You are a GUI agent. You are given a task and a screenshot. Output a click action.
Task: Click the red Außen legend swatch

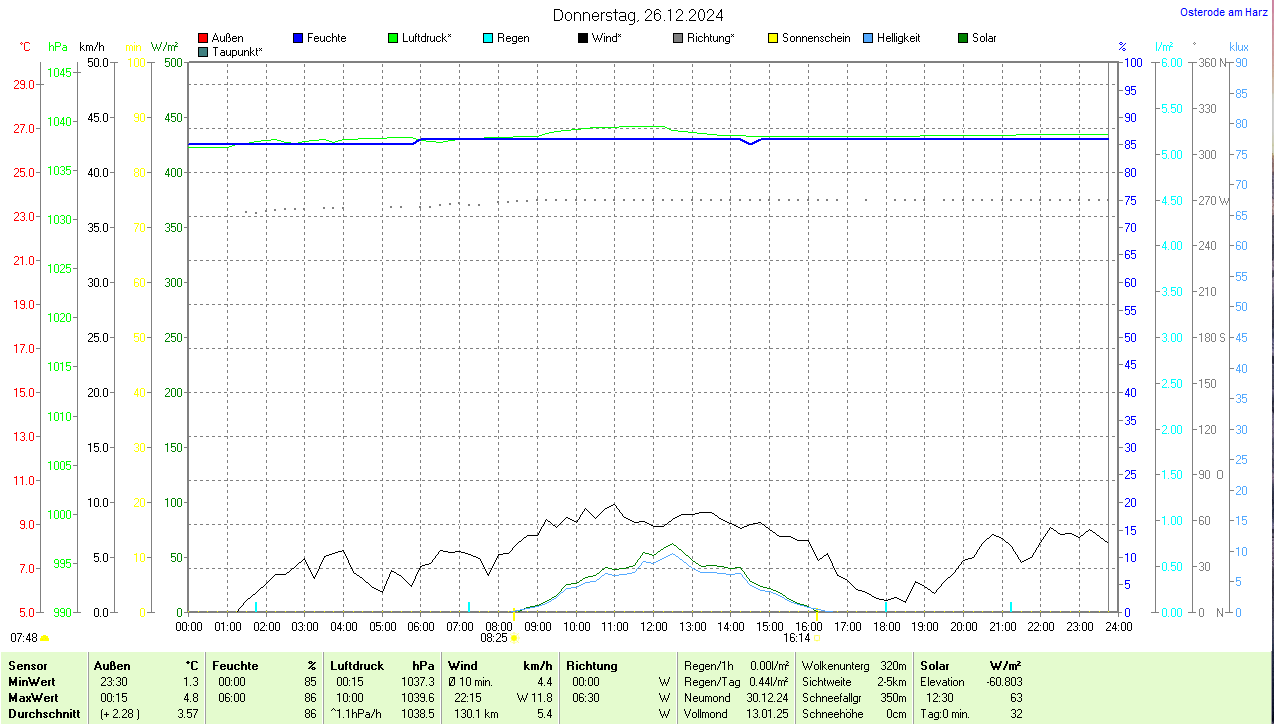203,38
